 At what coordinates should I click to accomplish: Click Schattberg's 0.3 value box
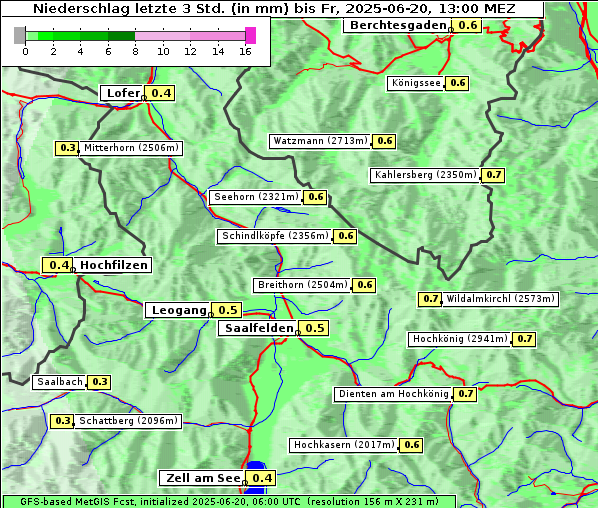click(62, 421)
